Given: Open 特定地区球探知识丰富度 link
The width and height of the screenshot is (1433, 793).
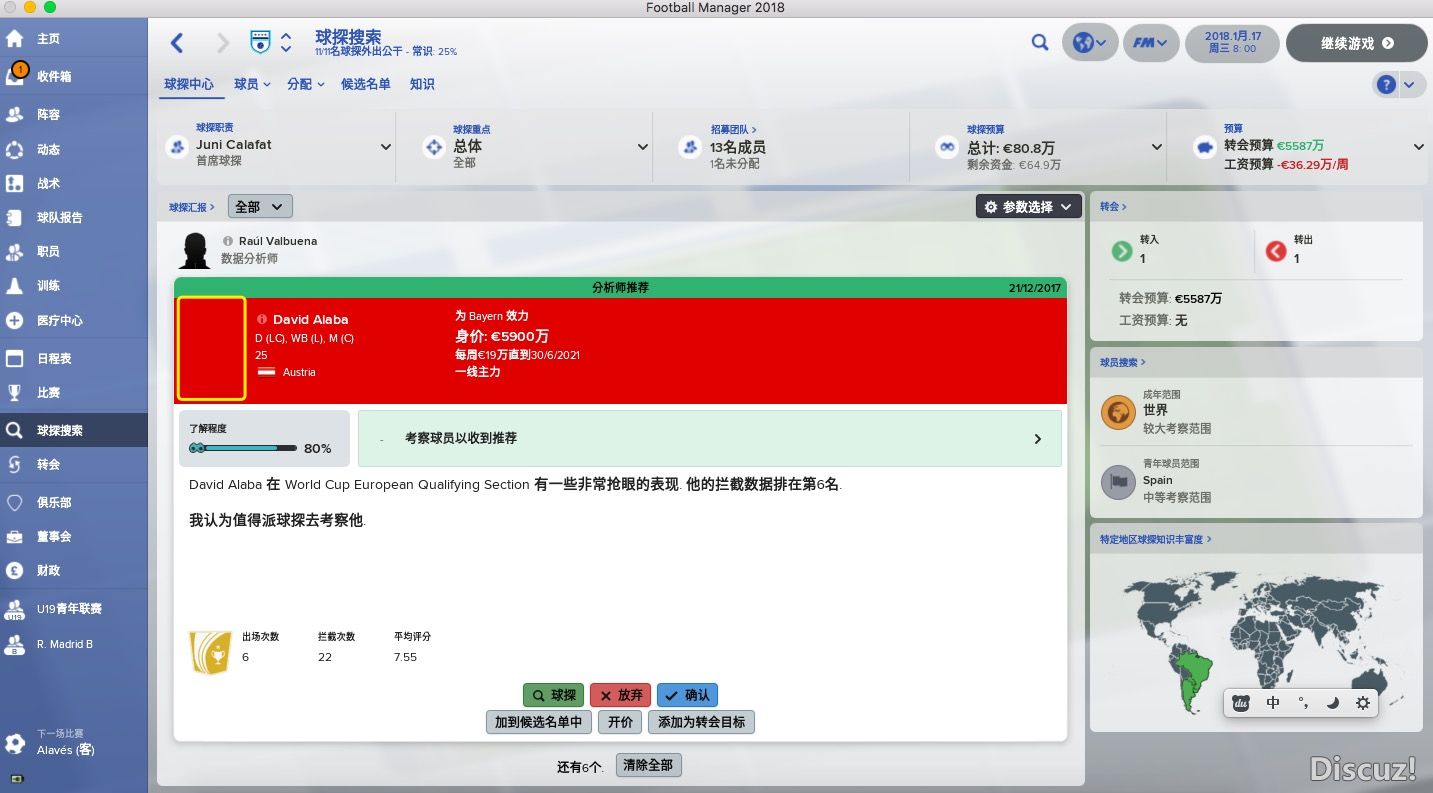Looking at the screenshot, I should (x=1155, y=539).
